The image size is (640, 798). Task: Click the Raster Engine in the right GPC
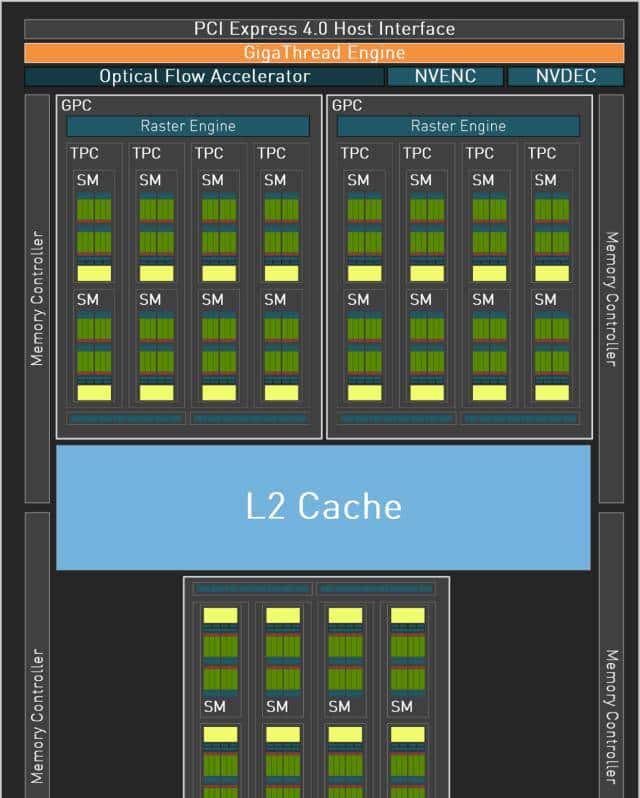click(x=458, y=126)
